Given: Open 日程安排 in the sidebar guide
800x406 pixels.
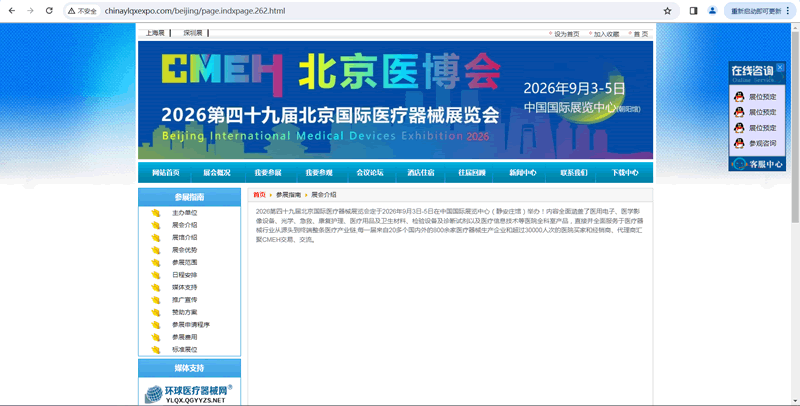Looking at the screenshot, I should pos(184,275).
